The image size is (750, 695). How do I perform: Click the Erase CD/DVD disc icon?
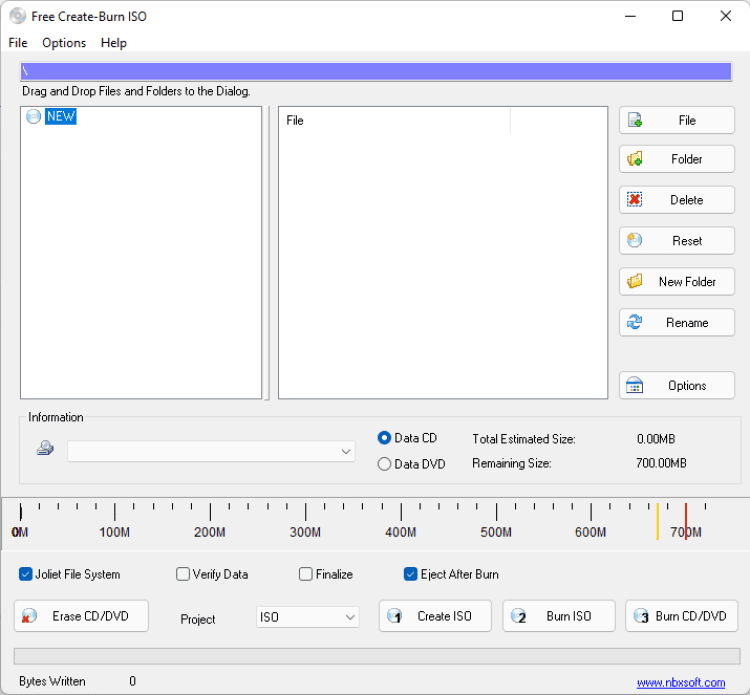pyautogui.click(x=29, y=616)
